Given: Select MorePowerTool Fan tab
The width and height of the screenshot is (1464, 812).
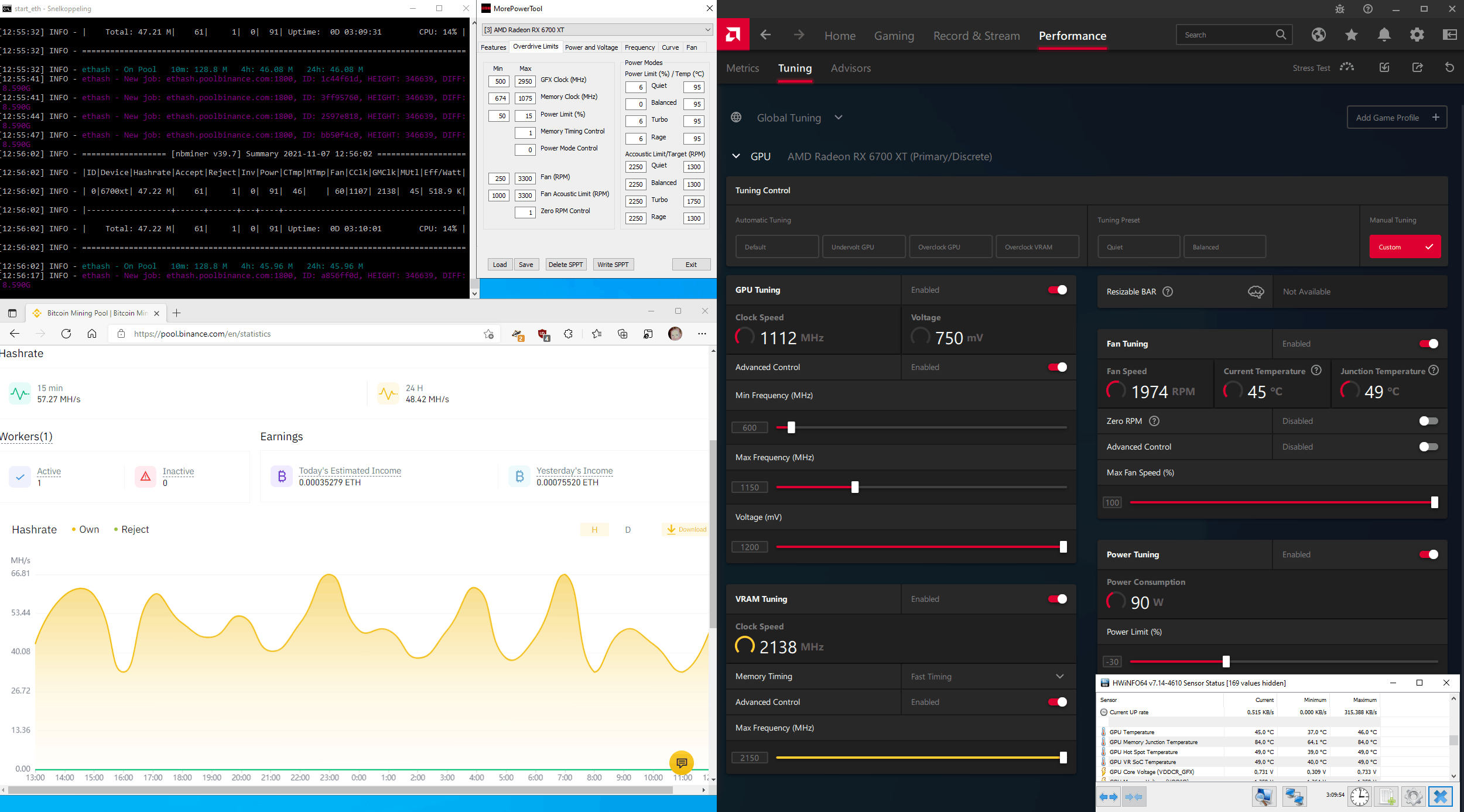Looking at the screenshot, I should click(692, 47).
